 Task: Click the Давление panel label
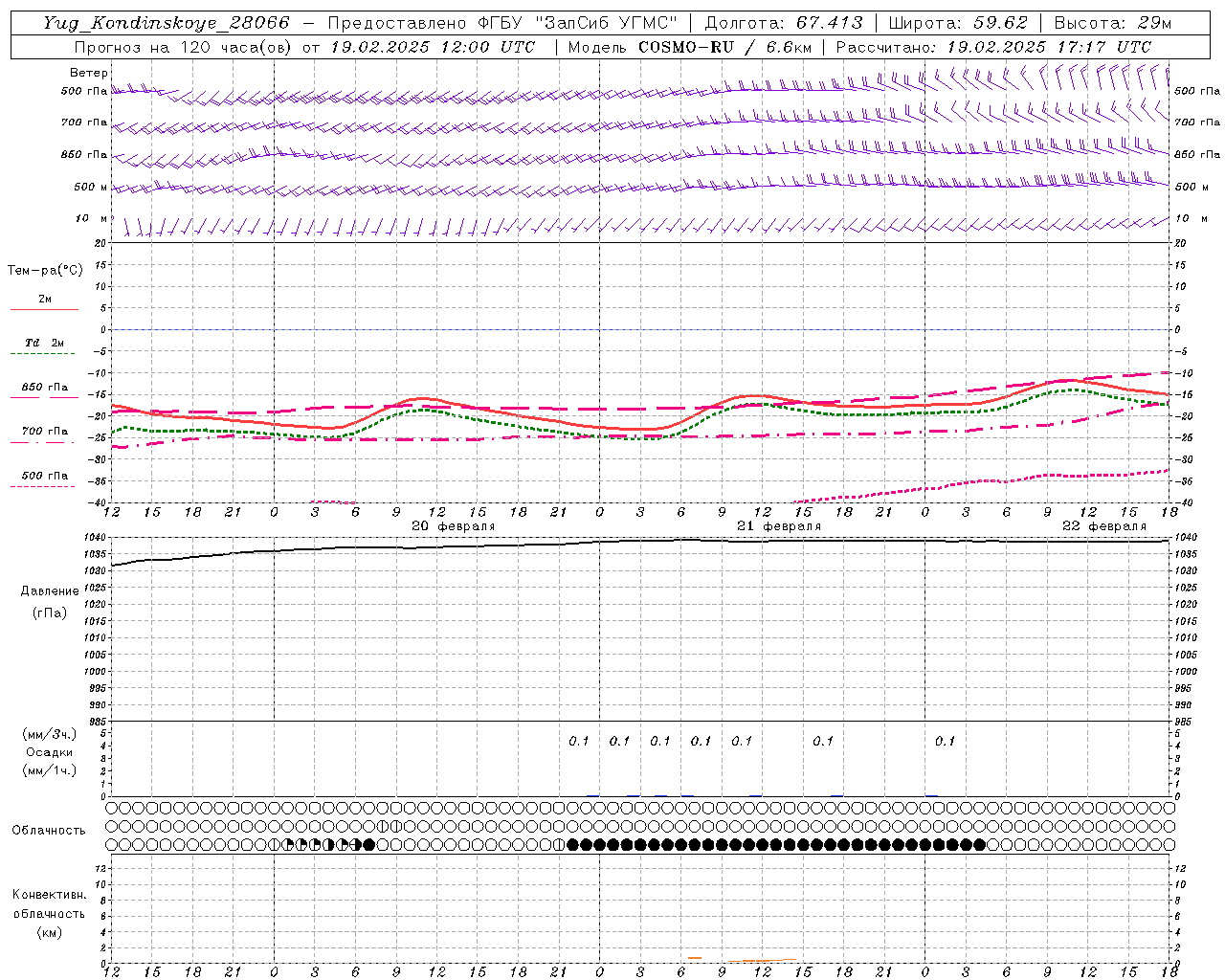(x=50, y=591)
